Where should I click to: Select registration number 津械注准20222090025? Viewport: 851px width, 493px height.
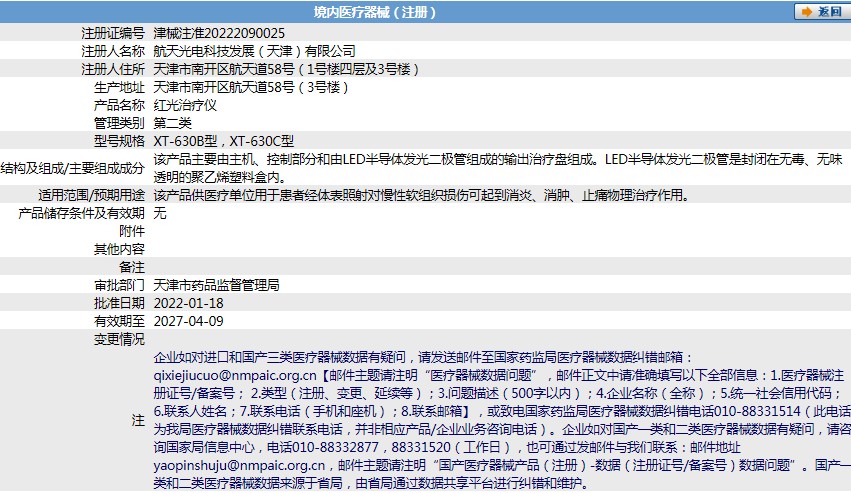pyautogui.click(x=219, y=33)
